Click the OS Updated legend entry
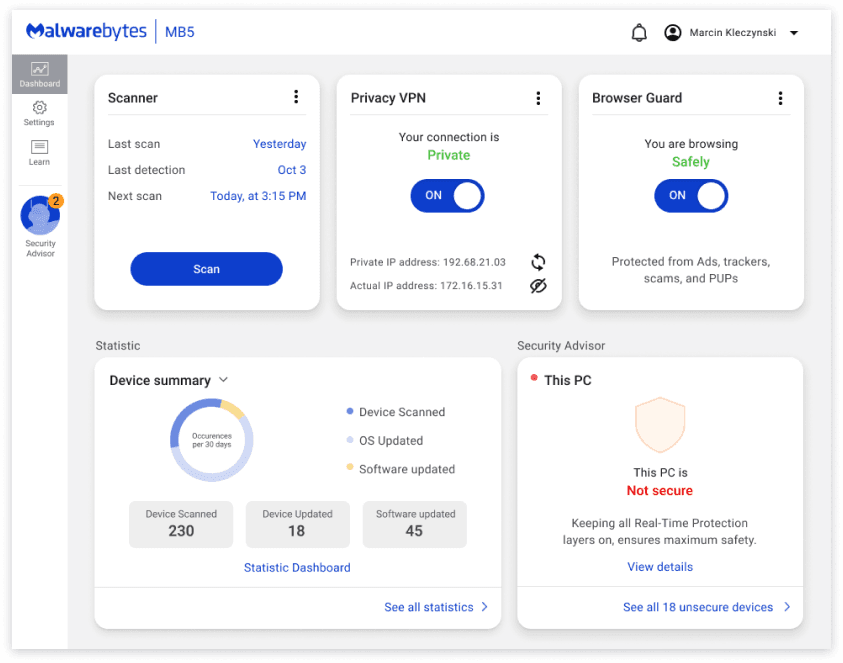 [x=385, y=440]
